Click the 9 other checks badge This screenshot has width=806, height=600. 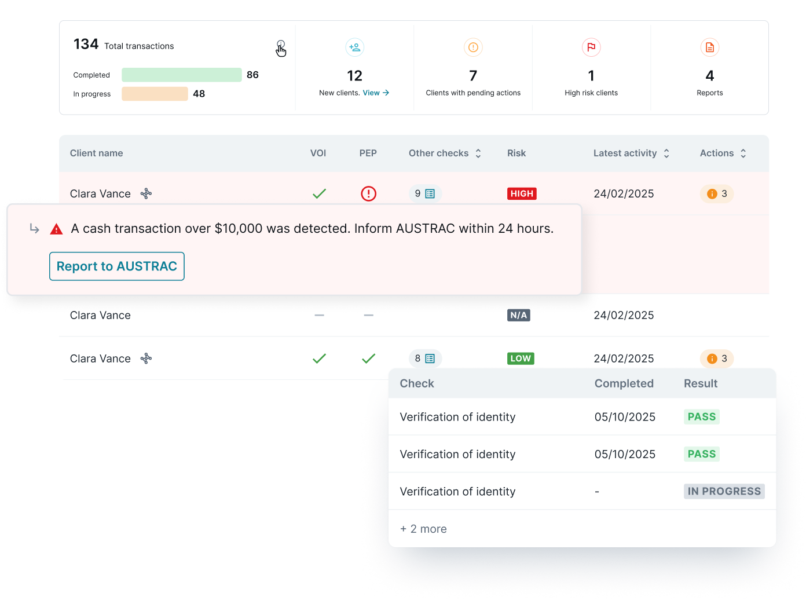[424, 194]
